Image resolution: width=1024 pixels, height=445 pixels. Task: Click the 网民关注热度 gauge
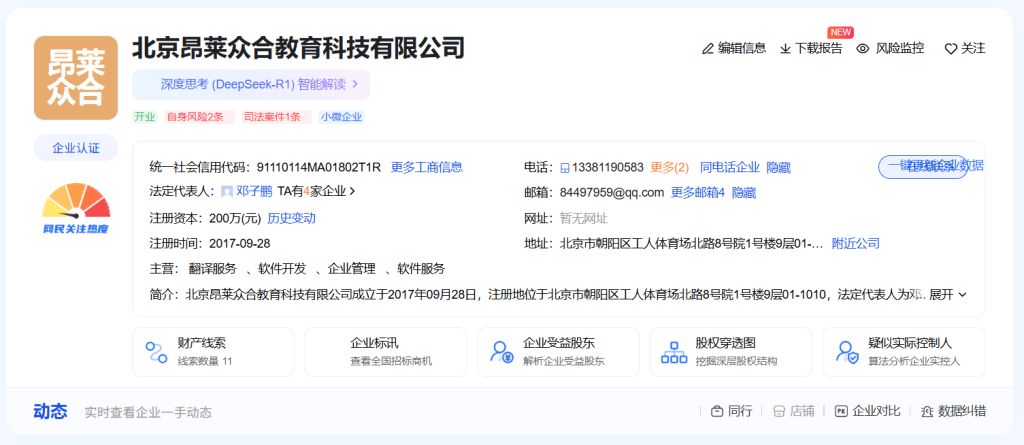click(x=76, y=208)
